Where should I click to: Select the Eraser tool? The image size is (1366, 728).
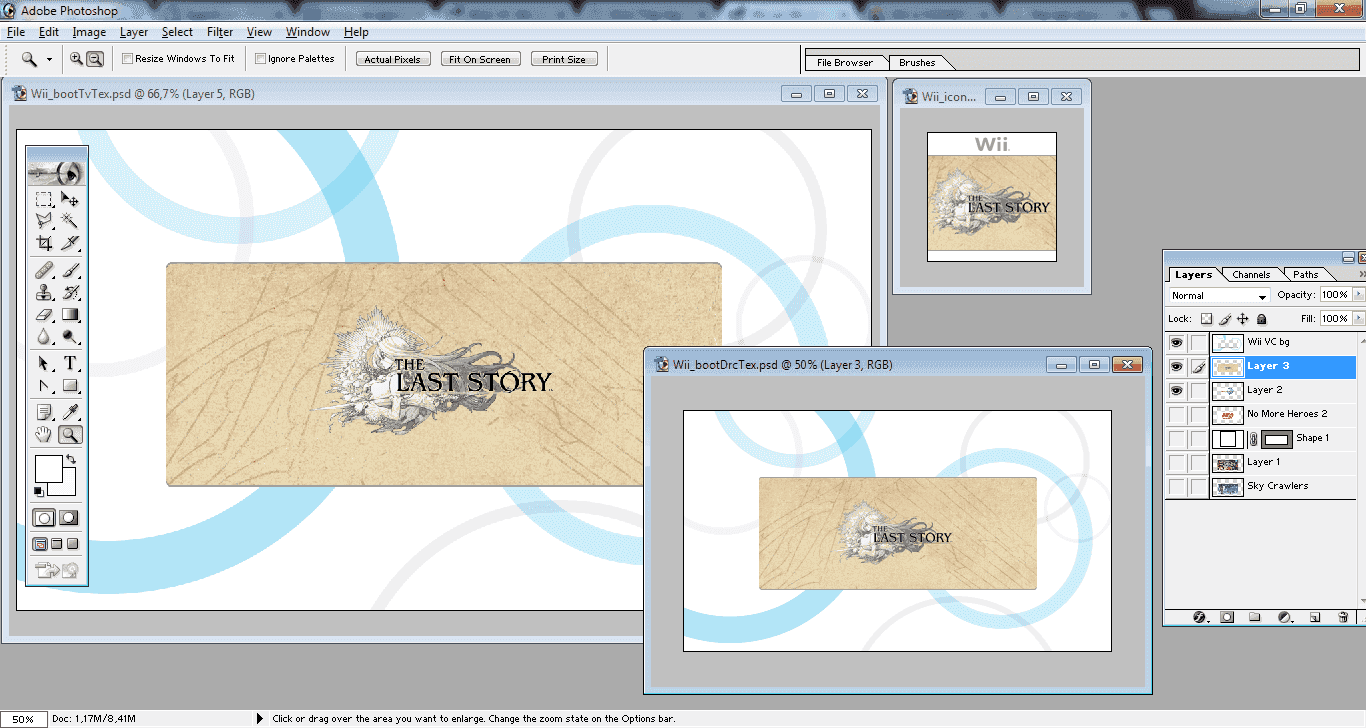click(x=44, y=315)
